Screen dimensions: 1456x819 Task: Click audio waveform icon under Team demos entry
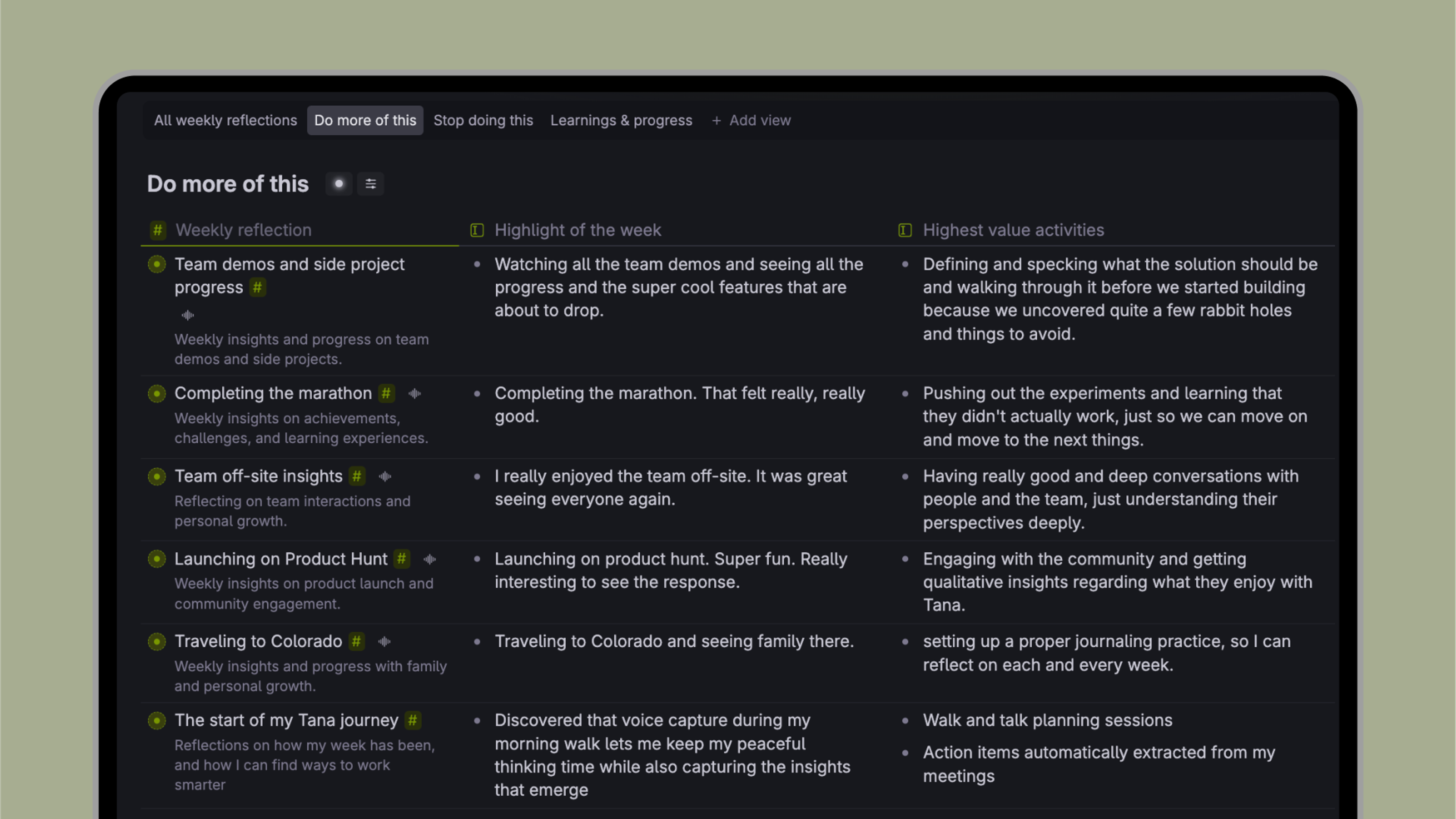pyautogui.click(x=188, y=315)
